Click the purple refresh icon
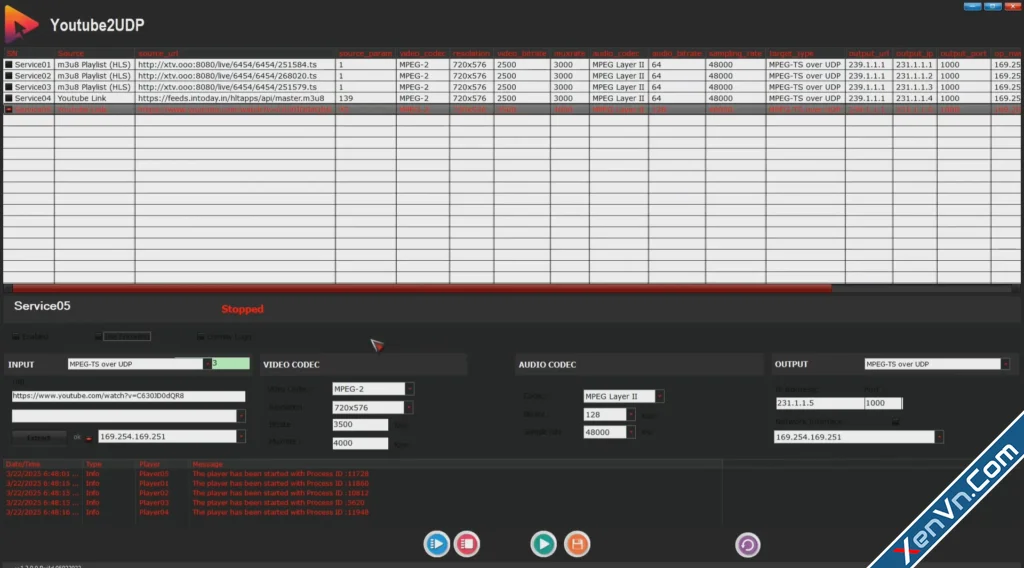The image size is (1024, 568). tap(748, 545)
